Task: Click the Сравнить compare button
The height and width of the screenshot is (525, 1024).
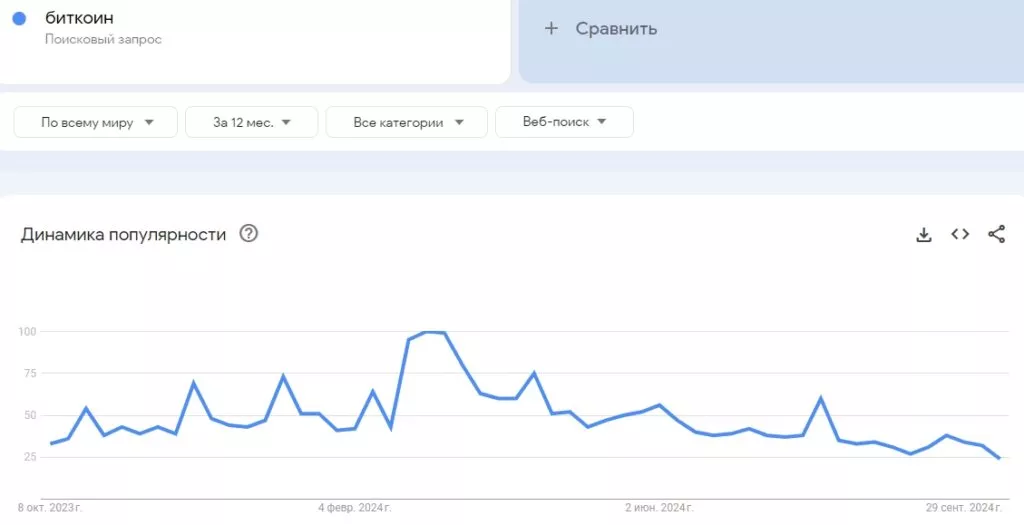Action: pos(615,28)
